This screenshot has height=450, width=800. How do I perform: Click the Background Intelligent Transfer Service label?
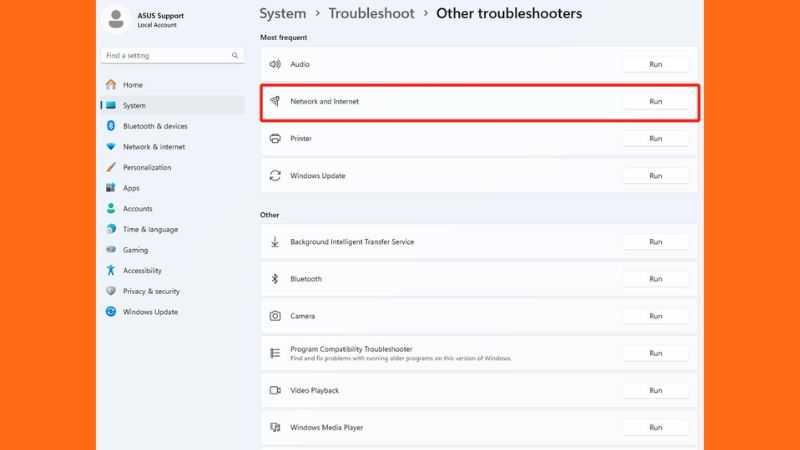(352, 242)
